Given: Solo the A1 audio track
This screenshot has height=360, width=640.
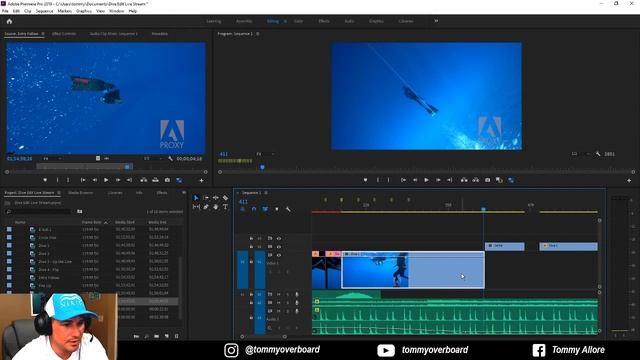Looking at the screenshot, I should tap(287, 294).
